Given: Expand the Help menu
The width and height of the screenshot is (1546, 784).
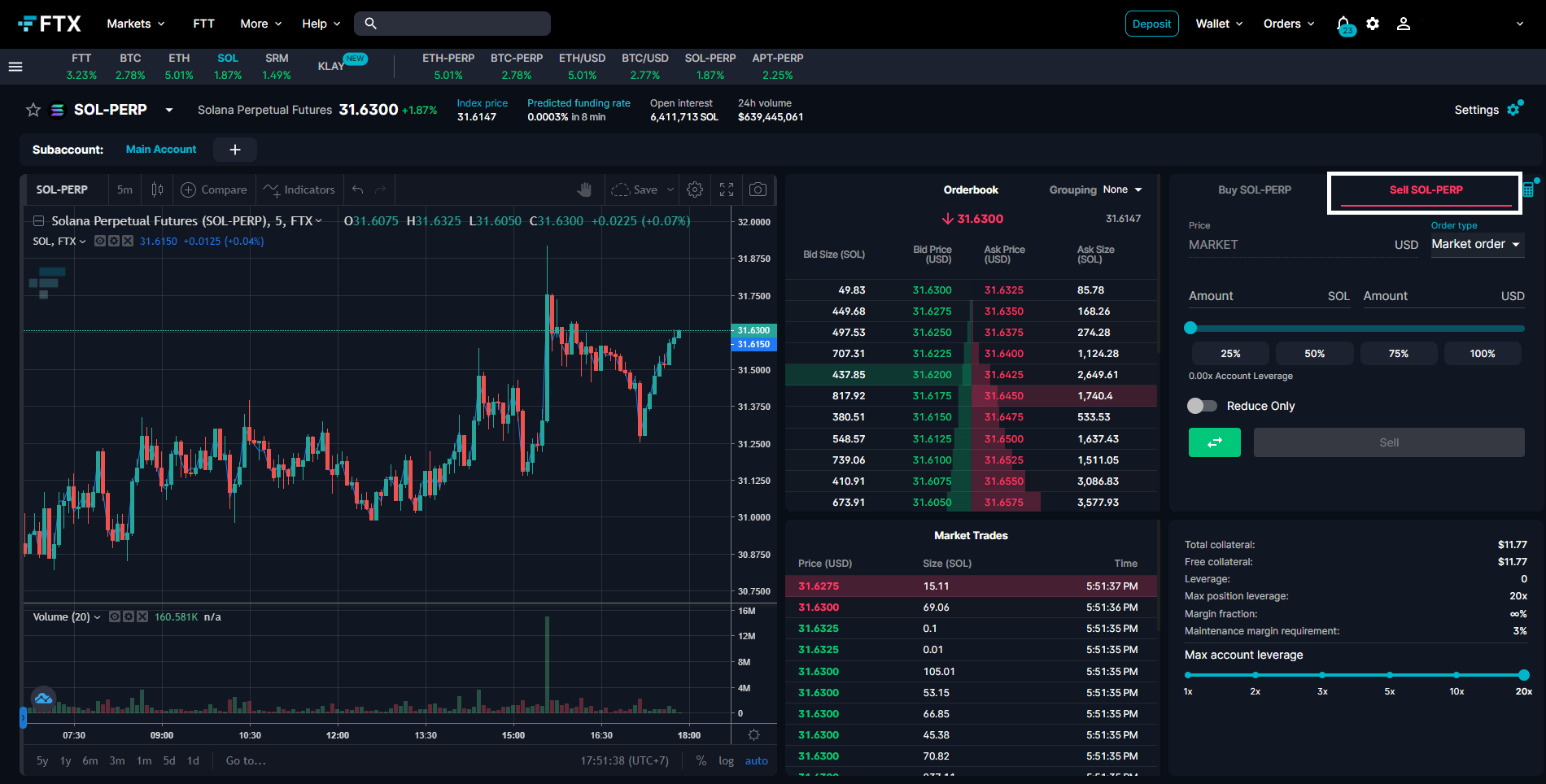Looking at the screenshot, I should (321, 24).
